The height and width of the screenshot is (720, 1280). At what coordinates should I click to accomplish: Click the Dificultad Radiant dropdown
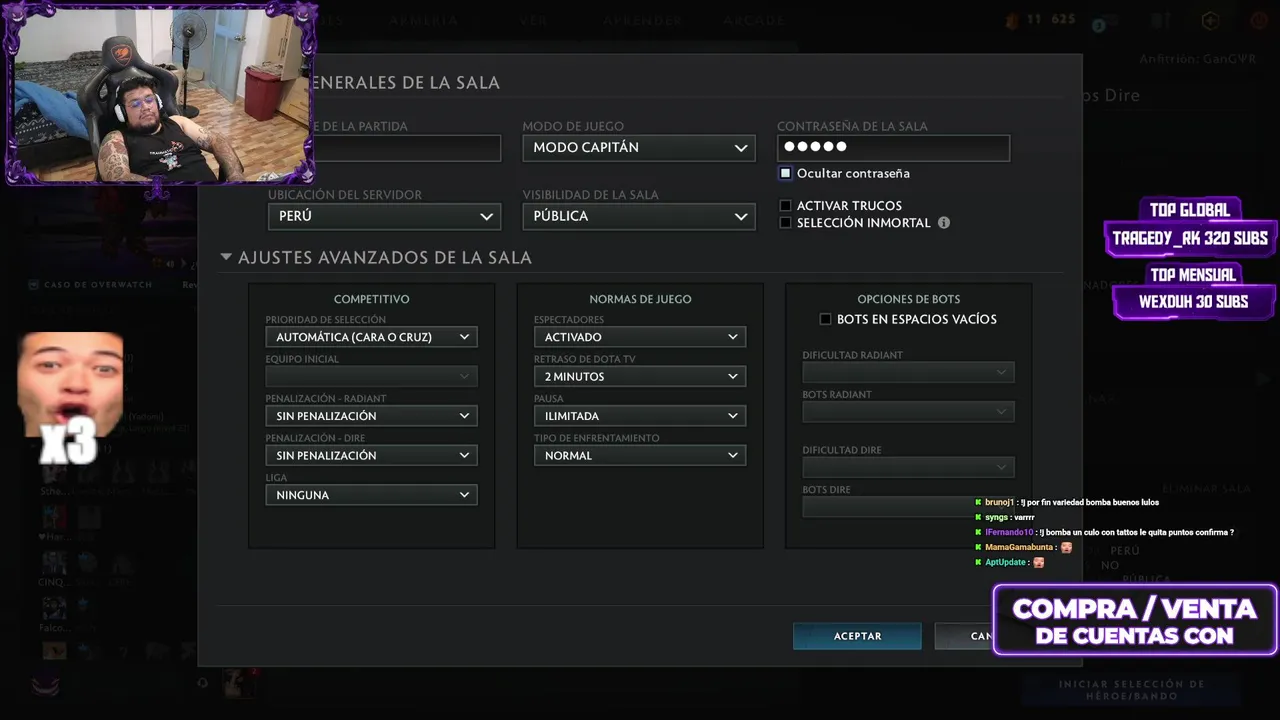click(908, 372)
